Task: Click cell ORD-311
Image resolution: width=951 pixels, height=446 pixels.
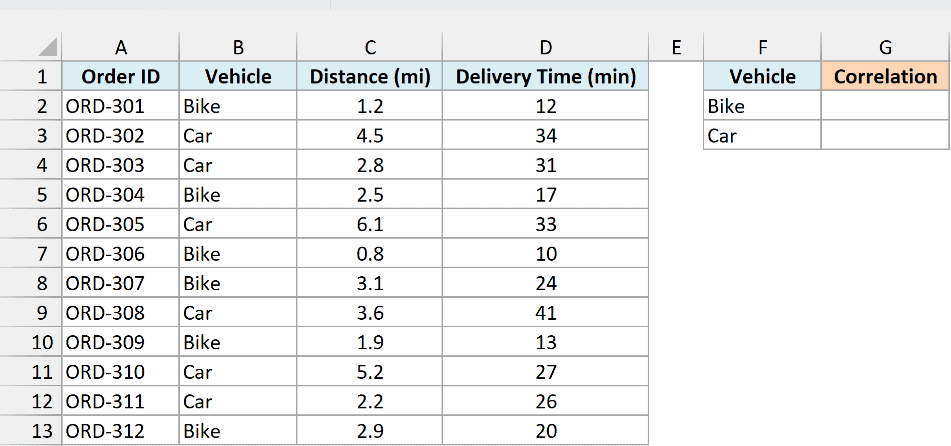Action: (121, 402)
